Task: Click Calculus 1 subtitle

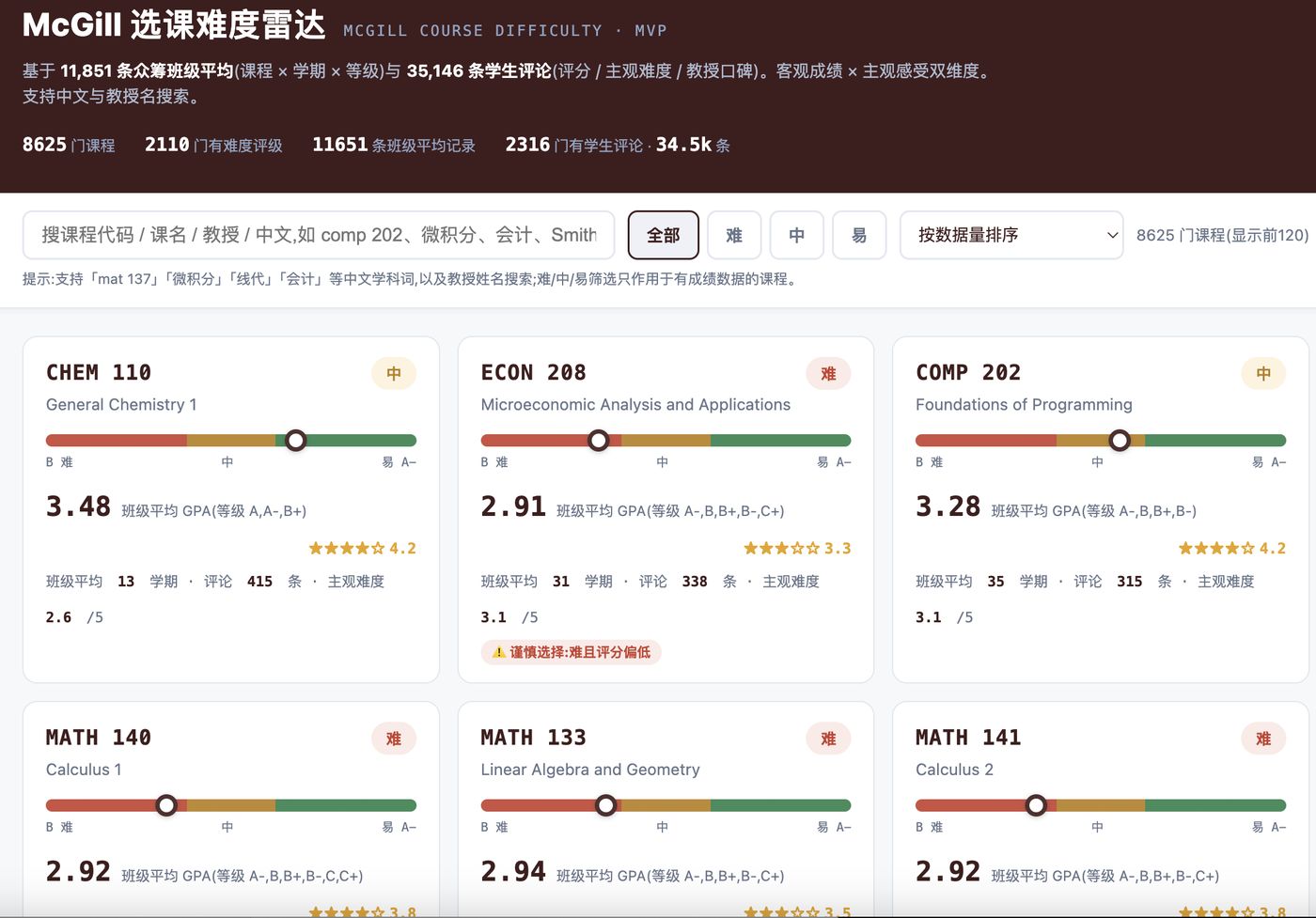Action: click(x=84, y=770)
